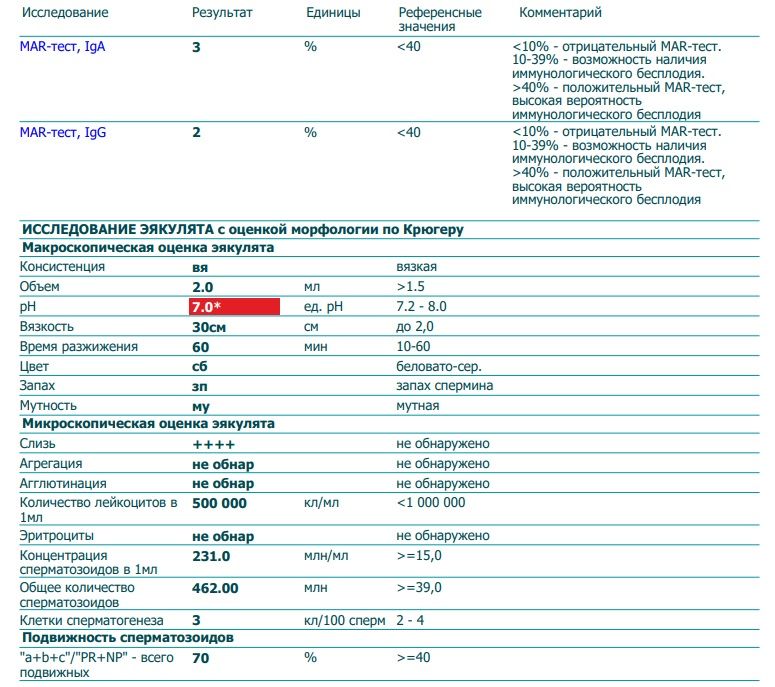Viewport: 775px width, 687px height.
Task: Open the MAR-тест, IgG link
Action: point(63,132)
